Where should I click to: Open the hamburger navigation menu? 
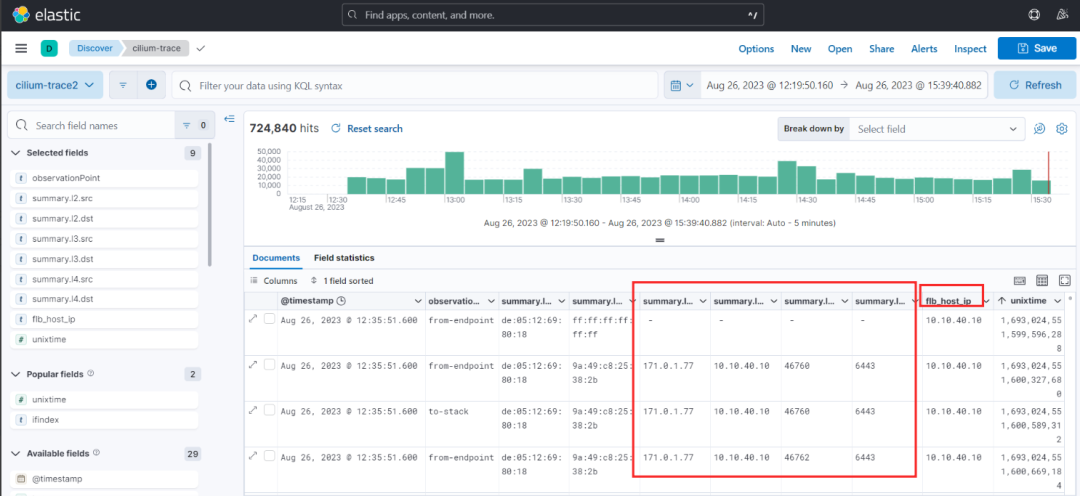pos(21,48)
